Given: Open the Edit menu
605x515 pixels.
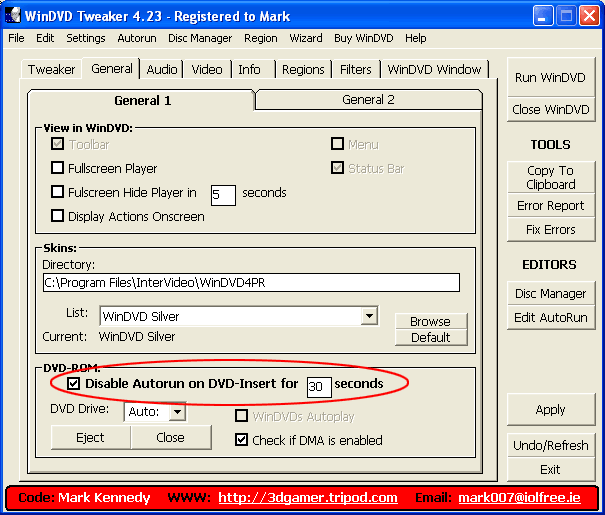Looking at the screenshot, I should [45, 38].
